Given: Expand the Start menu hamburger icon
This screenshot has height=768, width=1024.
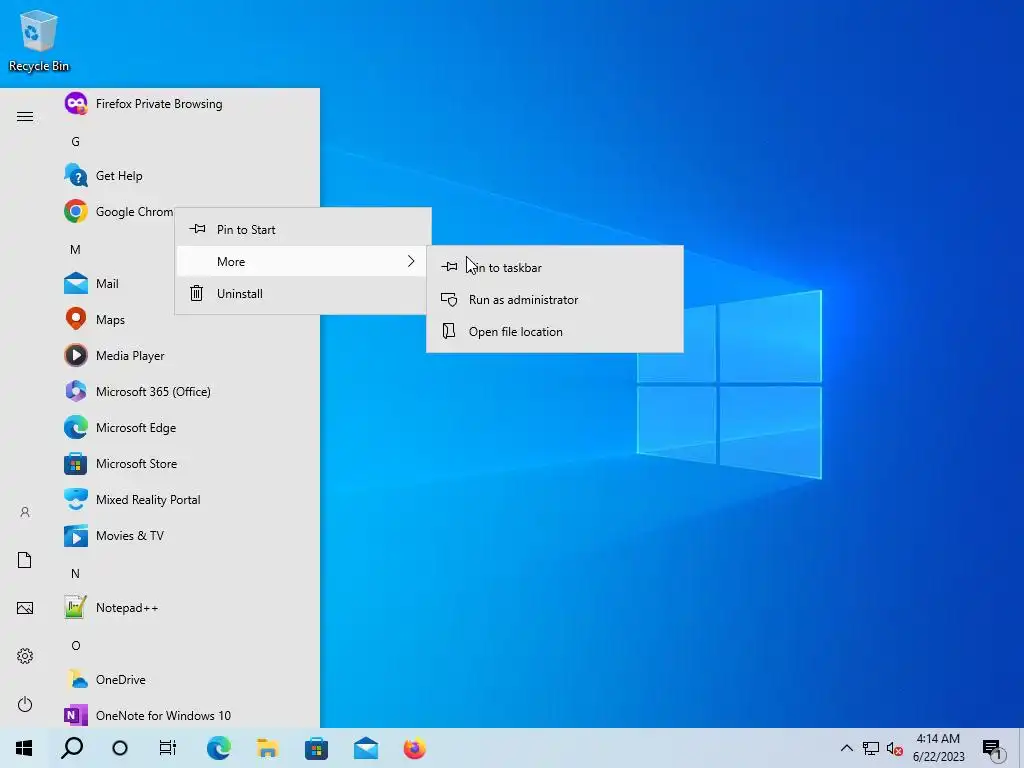Looking at the screenshot, I should (x=25, y=116).
